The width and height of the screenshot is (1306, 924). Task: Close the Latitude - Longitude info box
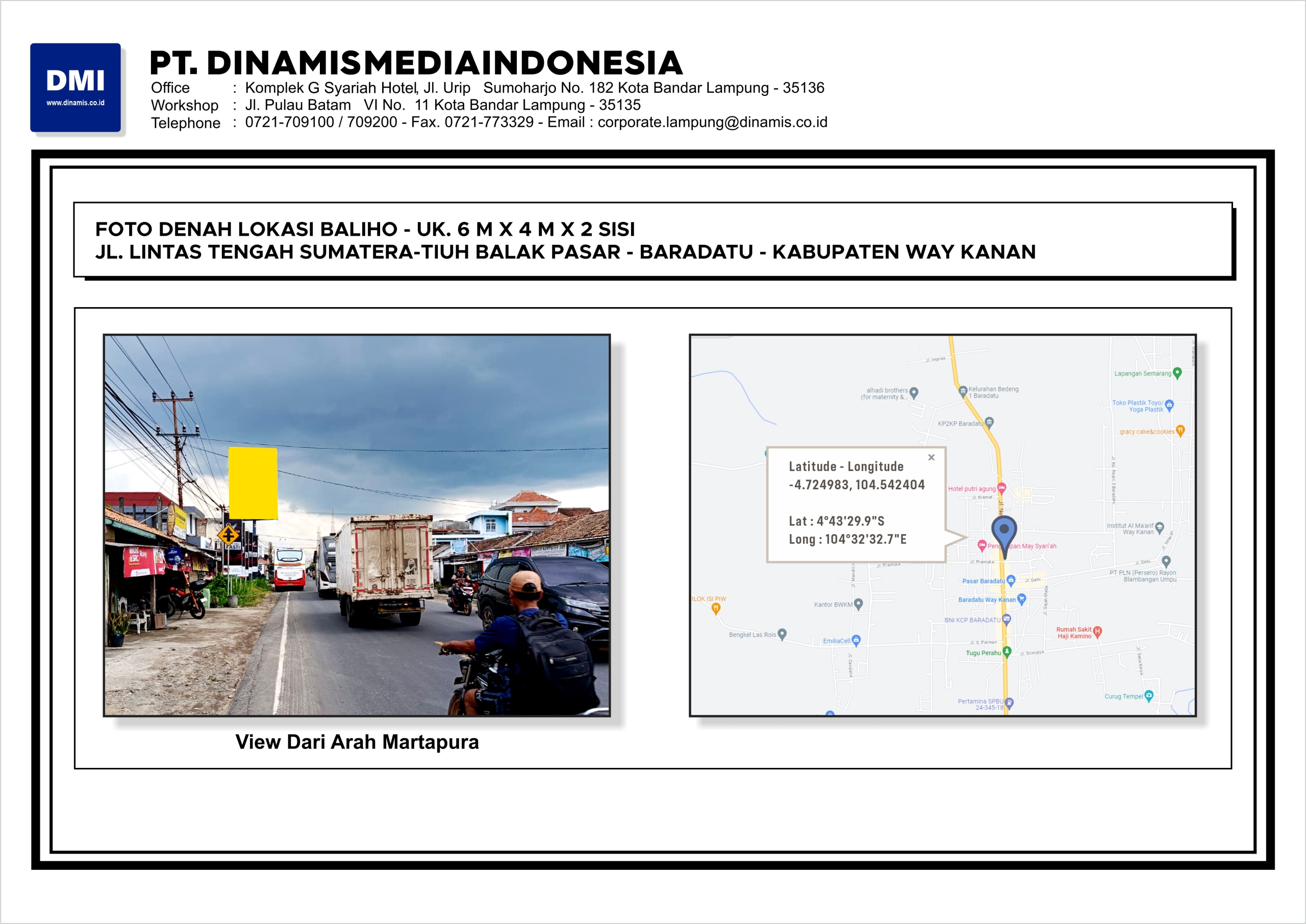(931, 458)
